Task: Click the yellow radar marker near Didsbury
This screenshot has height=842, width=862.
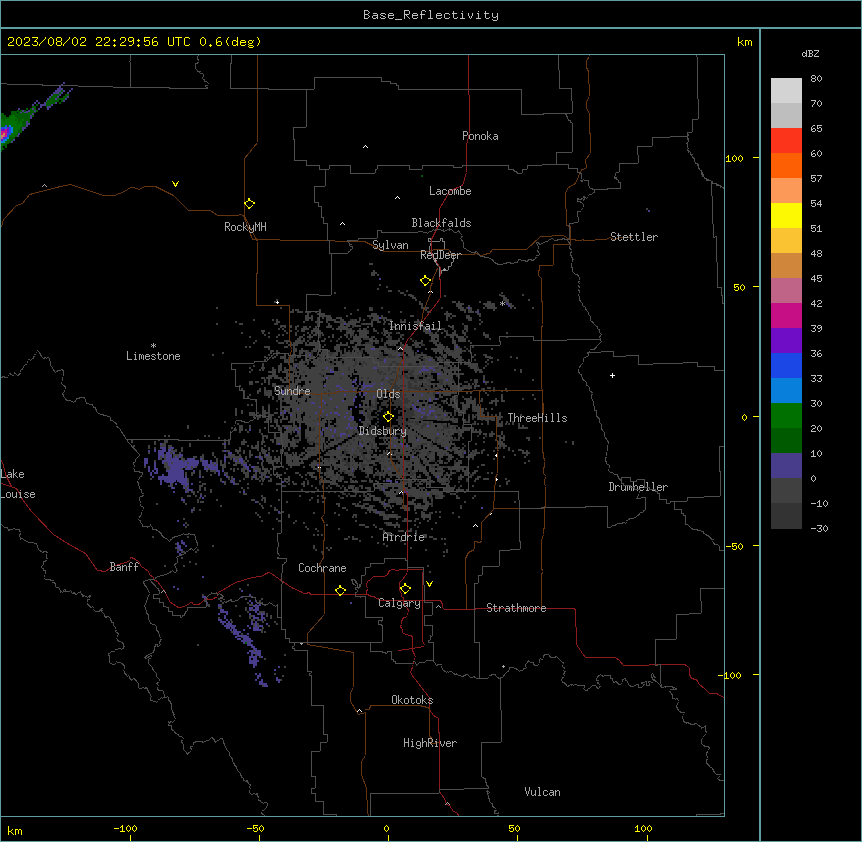Action: tap(388, 417)
